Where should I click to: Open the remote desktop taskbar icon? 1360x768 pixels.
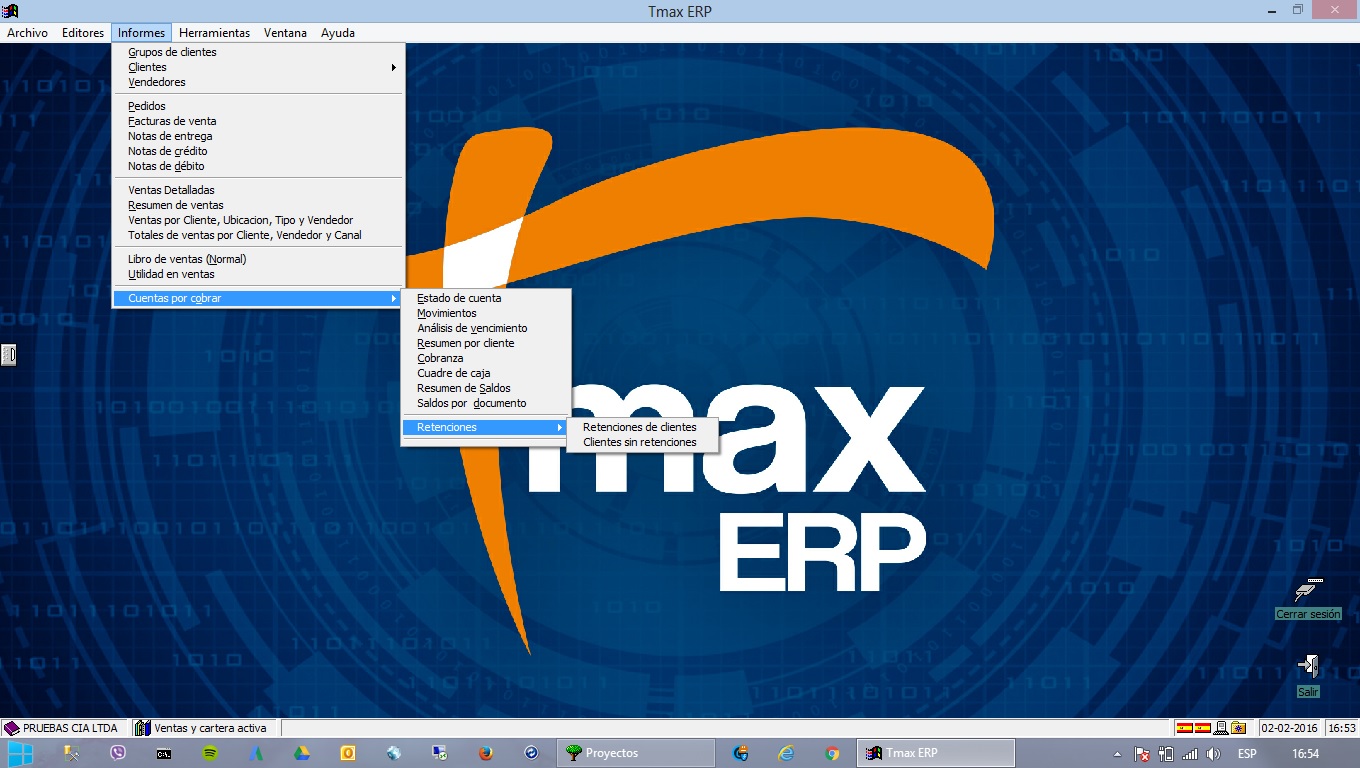coord(440,753)
